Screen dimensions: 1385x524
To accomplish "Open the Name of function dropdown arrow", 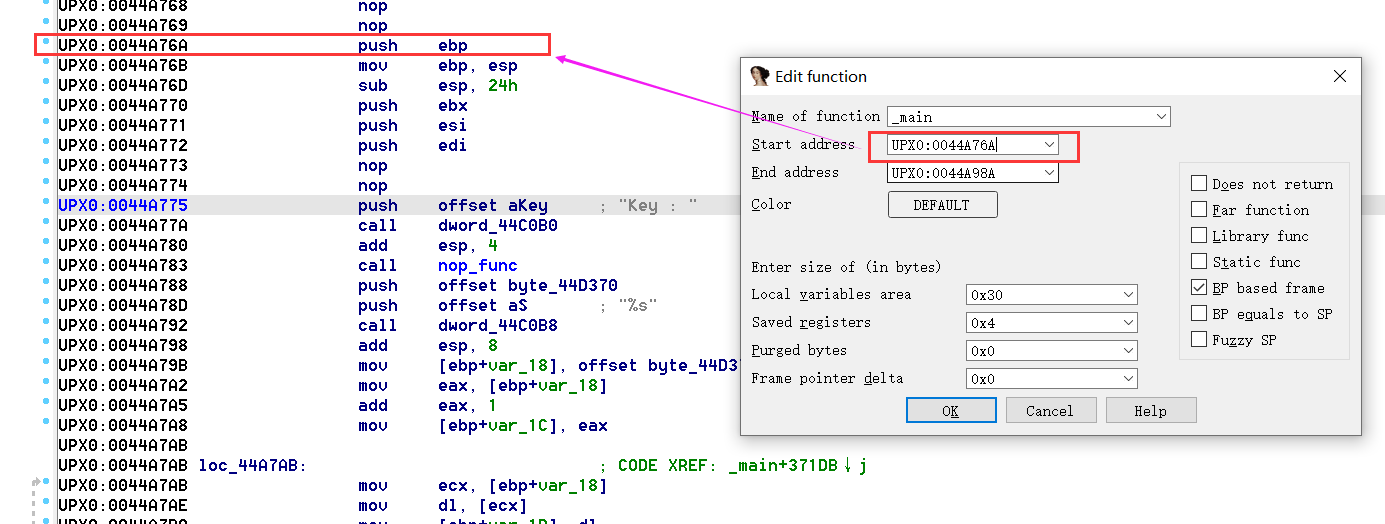I will point(1160,117).
